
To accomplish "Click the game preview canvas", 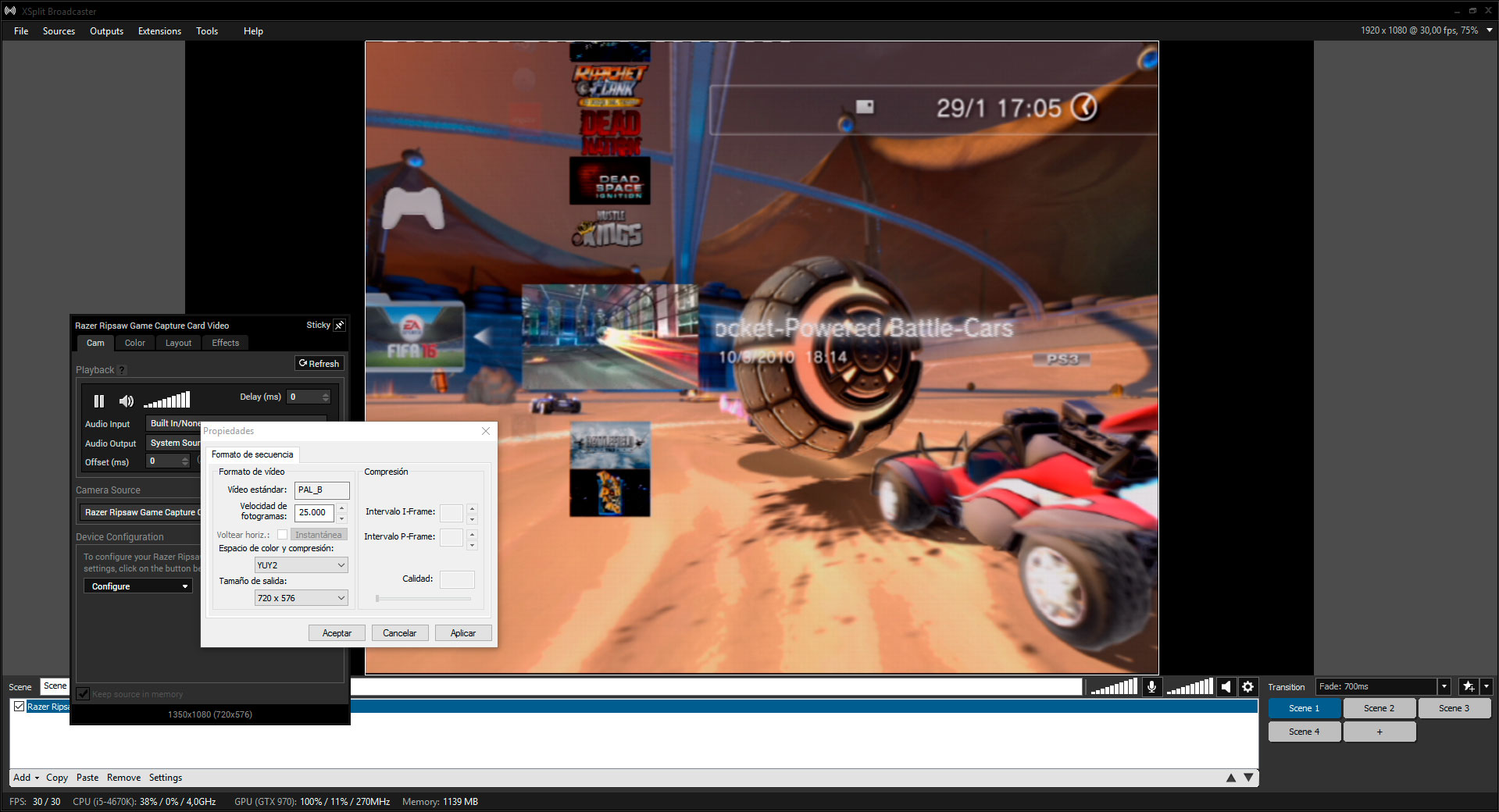I will point(762,358).
